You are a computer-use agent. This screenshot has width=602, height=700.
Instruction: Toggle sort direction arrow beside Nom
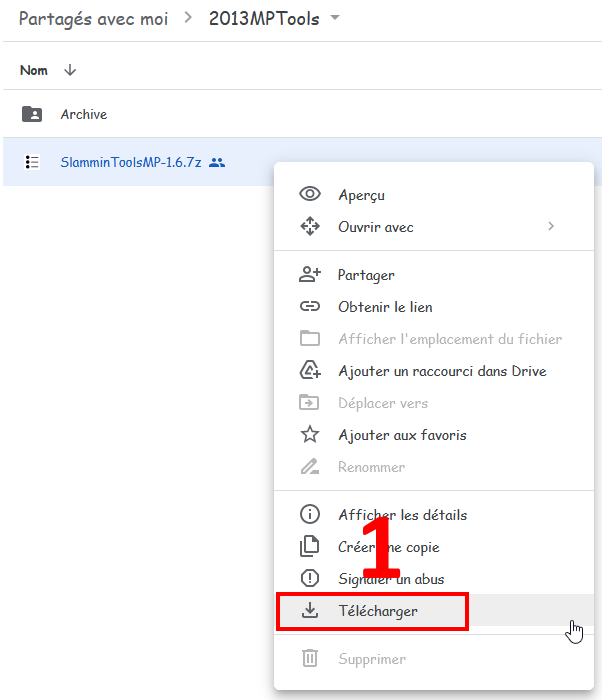(70, 70)
